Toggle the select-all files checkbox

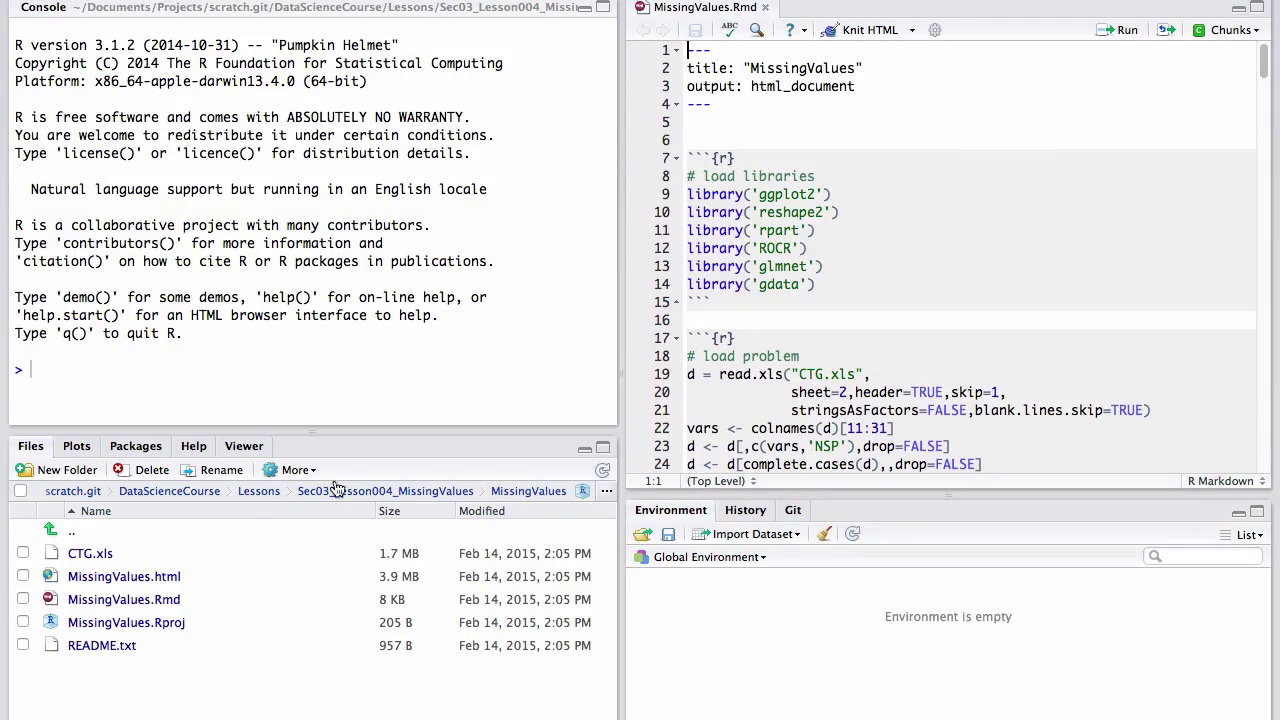[20, 491]
